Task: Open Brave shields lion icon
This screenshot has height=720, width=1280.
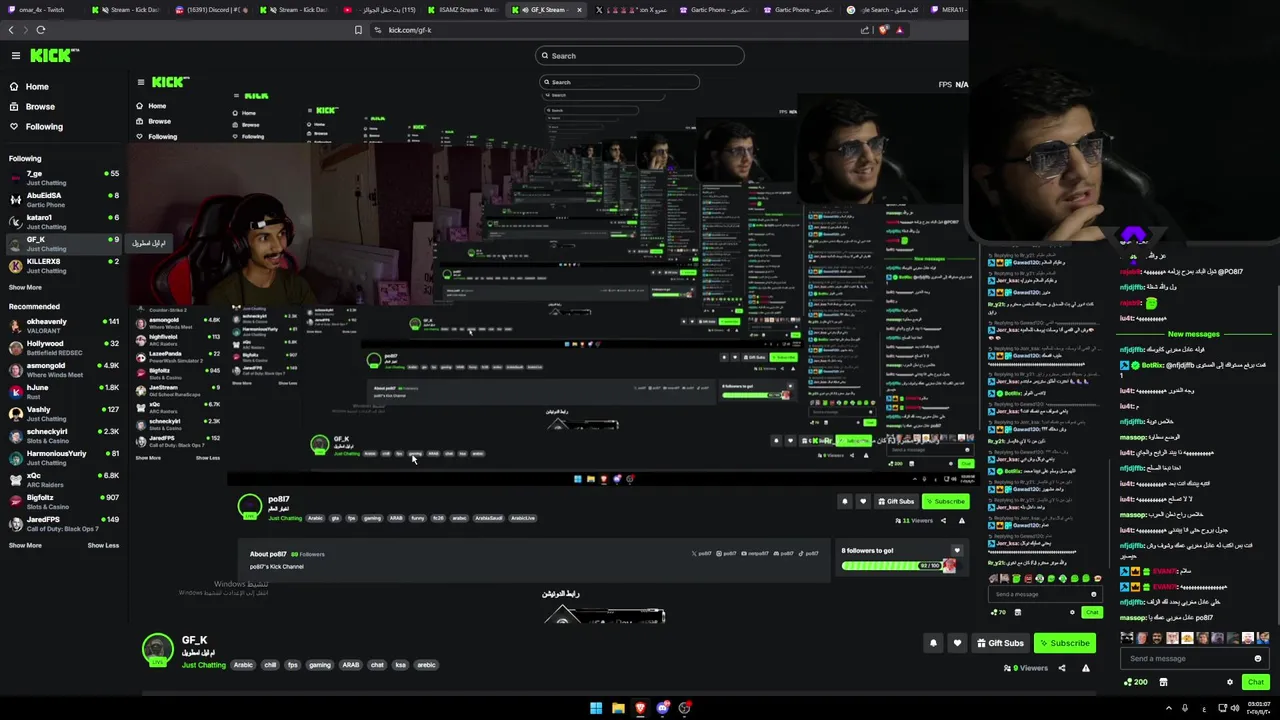Action: pos(883,30)
